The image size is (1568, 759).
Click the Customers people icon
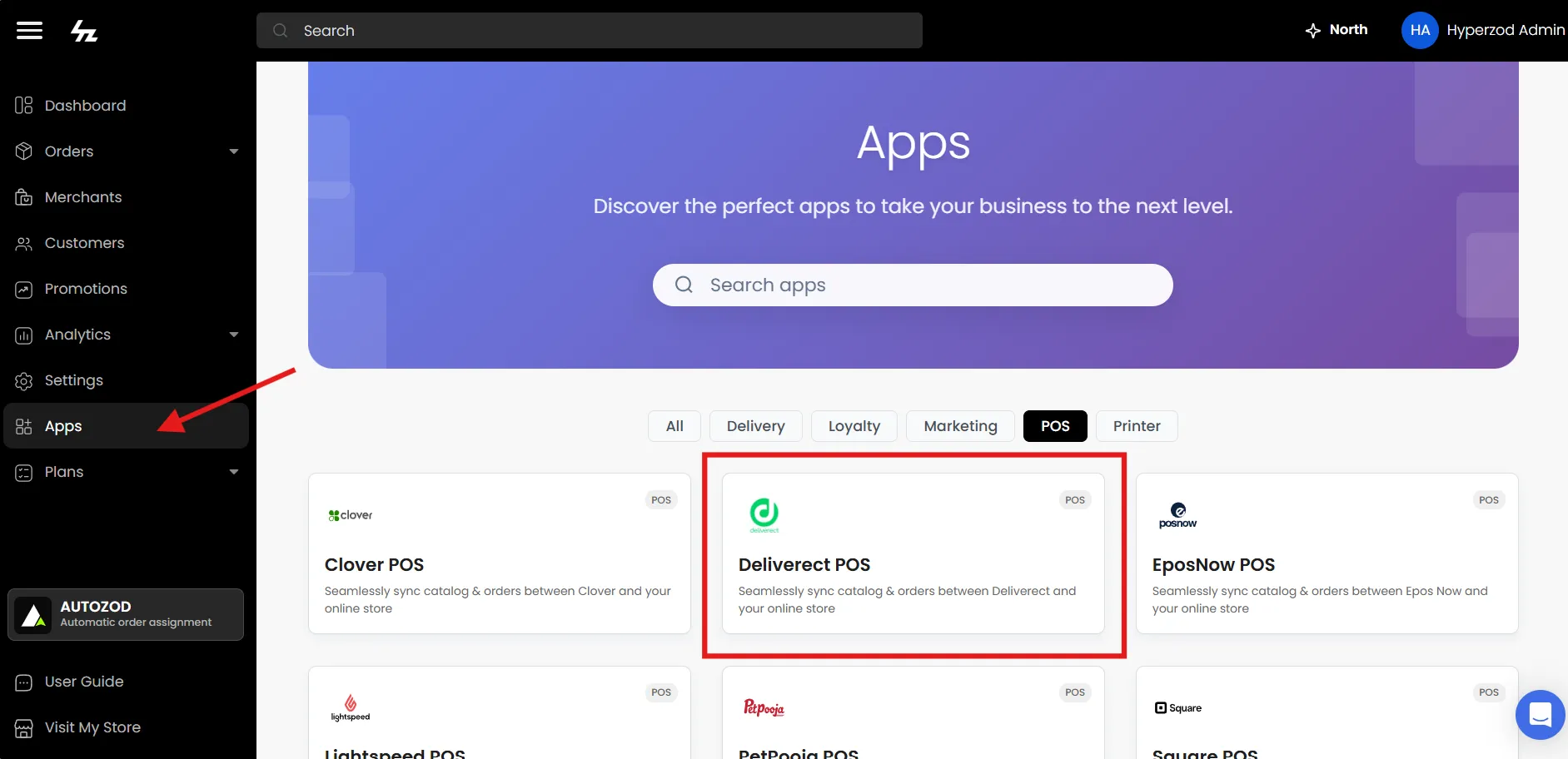click(24, 243)
